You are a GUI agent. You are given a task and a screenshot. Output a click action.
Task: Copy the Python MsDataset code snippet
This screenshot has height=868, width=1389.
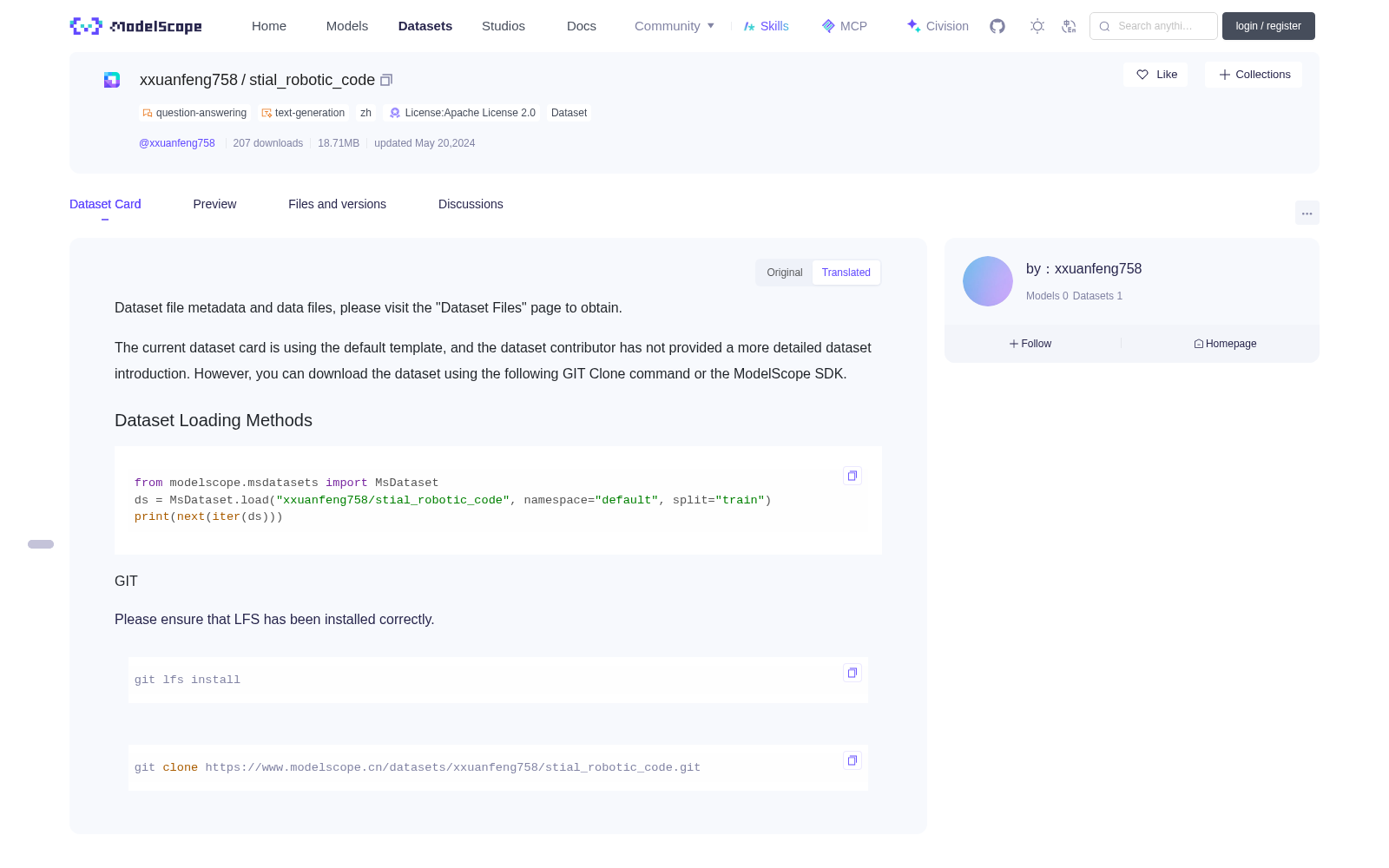point(852,476)
